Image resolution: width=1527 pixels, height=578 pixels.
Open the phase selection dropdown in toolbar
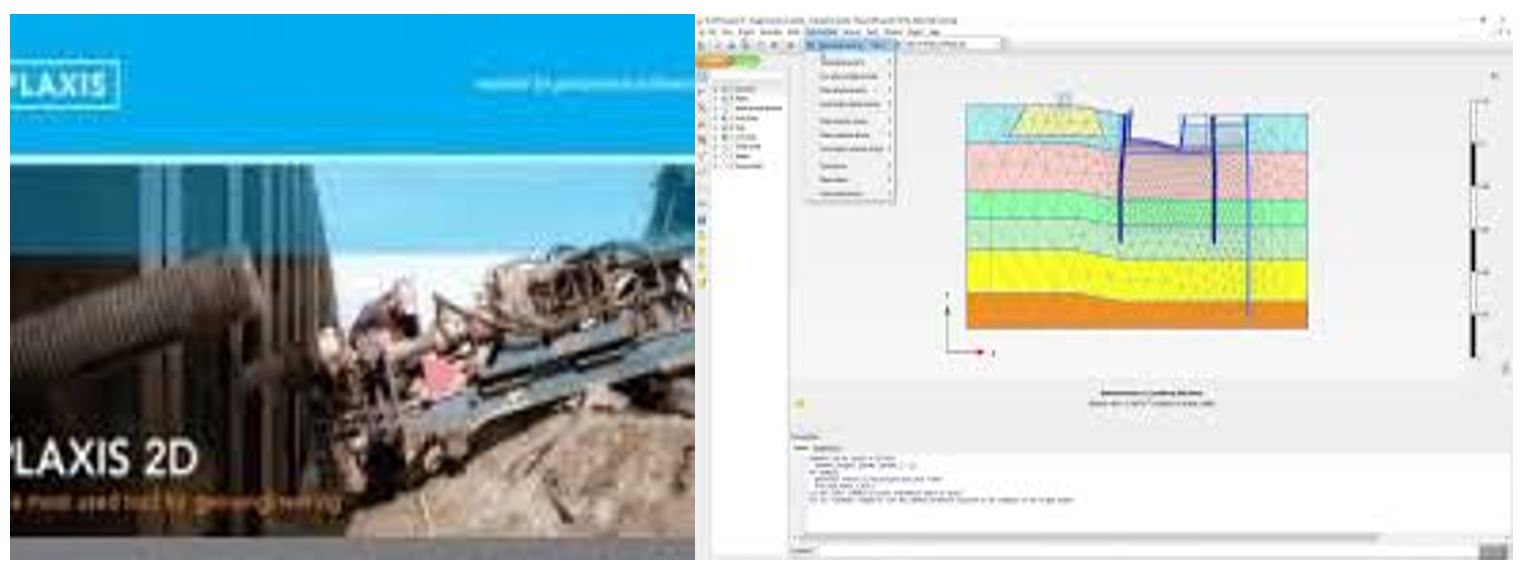(x=952, y=44)
